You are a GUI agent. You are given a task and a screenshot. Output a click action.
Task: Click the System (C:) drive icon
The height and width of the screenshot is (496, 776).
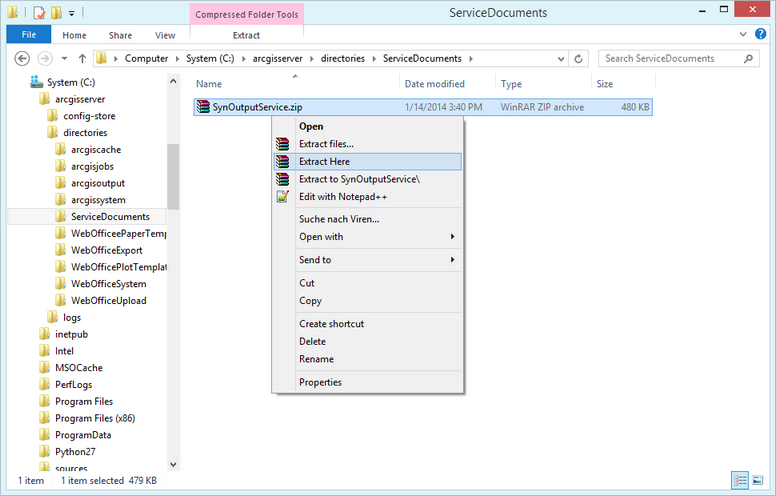coord(36,82)
